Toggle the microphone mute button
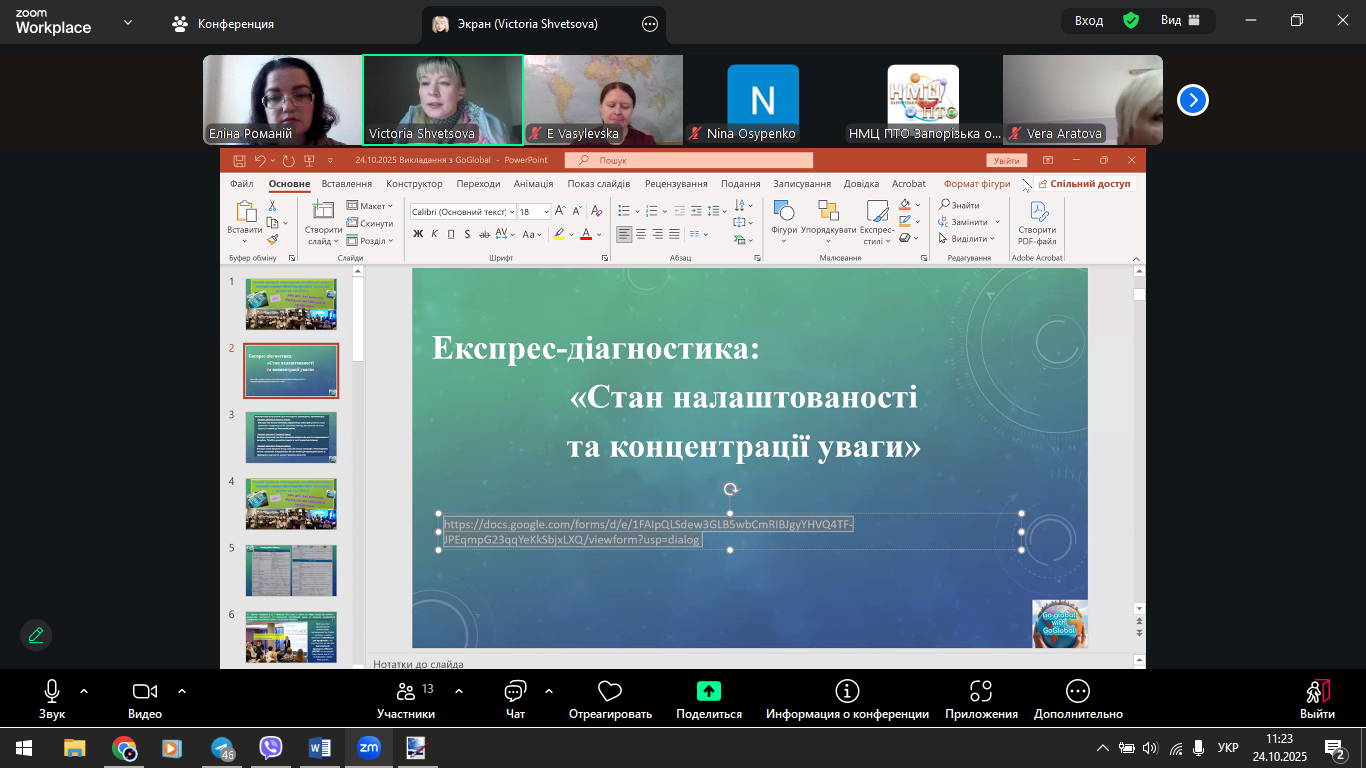 (52, 691)
